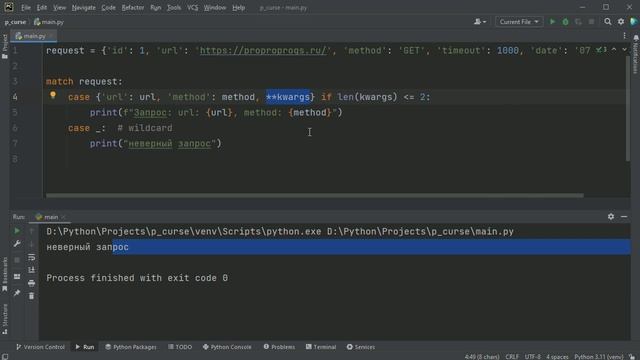Image resolution: width=640 pixels, height=360 pixels.
Task: Open the Bookmarks tool window stripe button
Action: click(x=5, y=274)
